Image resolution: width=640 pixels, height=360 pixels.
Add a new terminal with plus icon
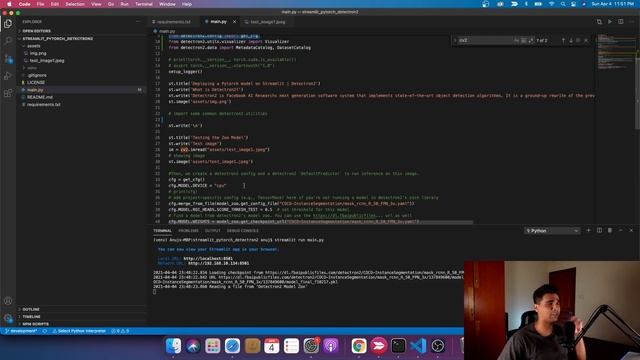589,231
